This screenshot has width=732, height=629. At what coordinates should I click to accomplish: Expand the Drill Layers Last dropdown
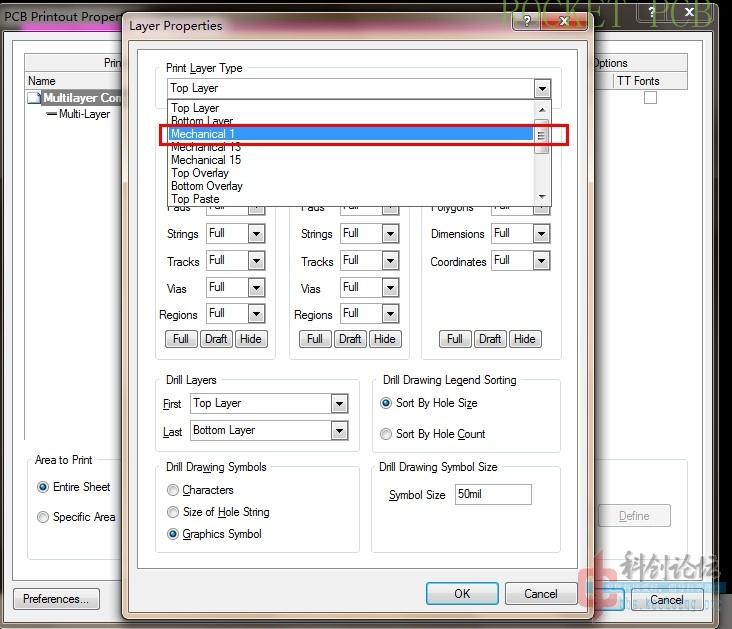click(339, 431)
